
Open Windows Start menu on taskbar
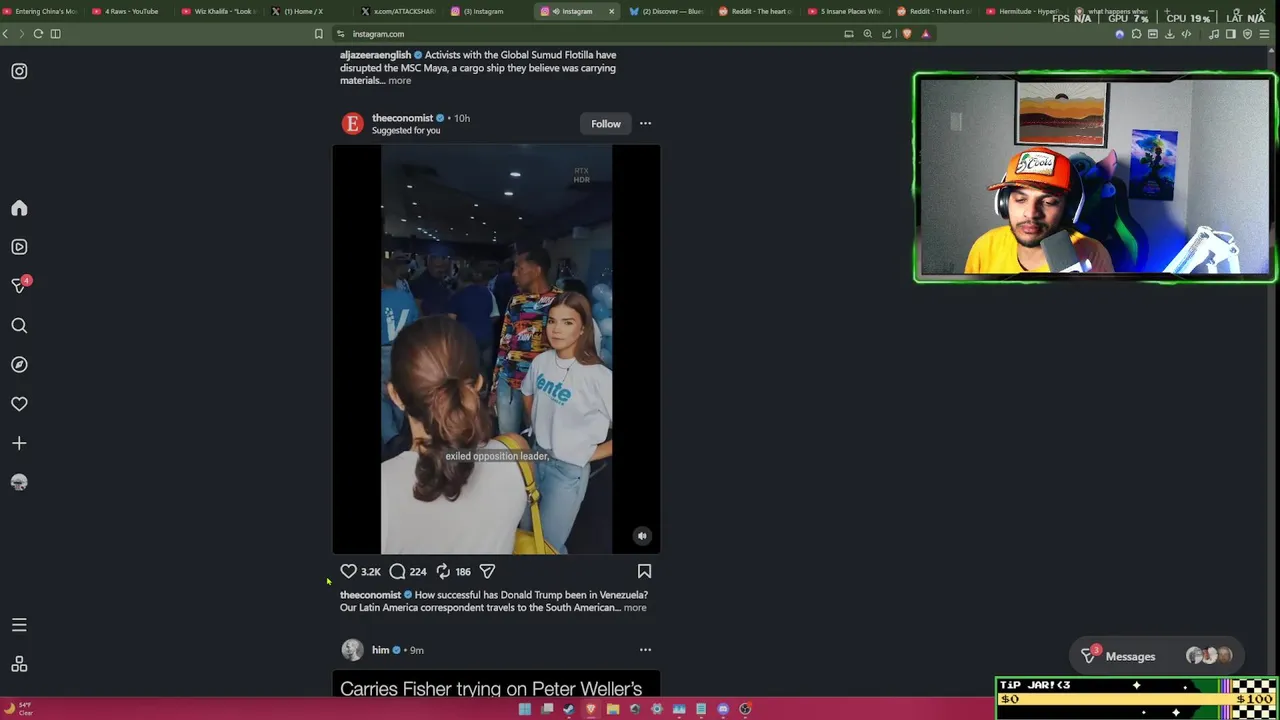click(525, 709)
